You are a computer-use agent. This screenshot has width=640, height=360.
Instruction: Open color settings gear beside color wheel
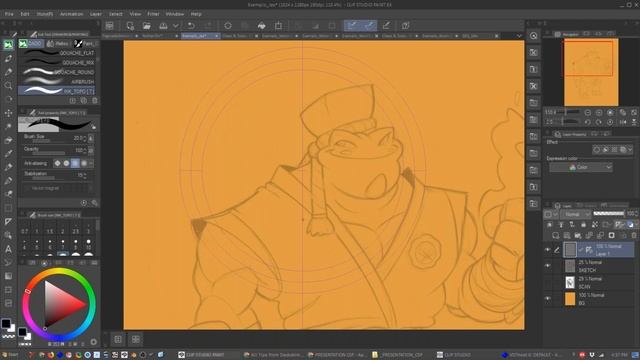93,342
